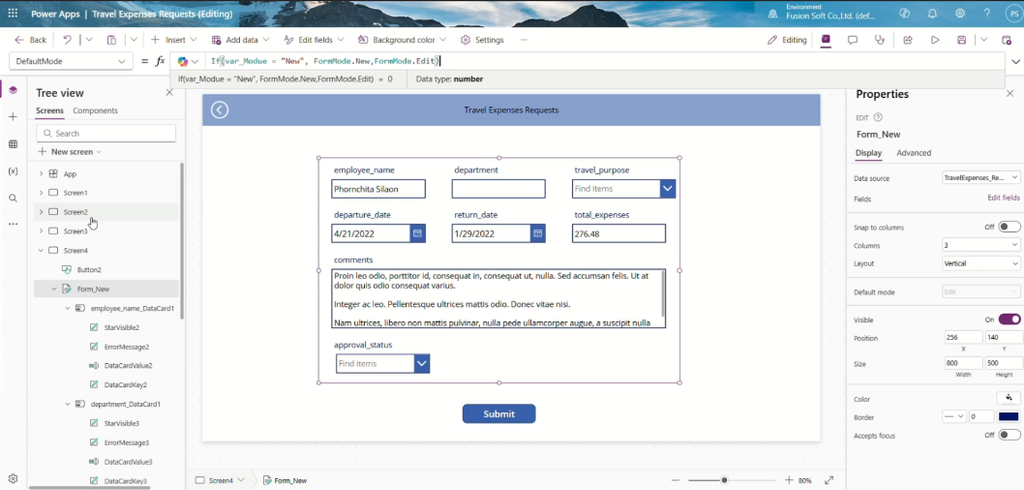Open the DefaultMode property dropdown
Image resolution: width=1024 pixels, height=490 pixels.
69,61
